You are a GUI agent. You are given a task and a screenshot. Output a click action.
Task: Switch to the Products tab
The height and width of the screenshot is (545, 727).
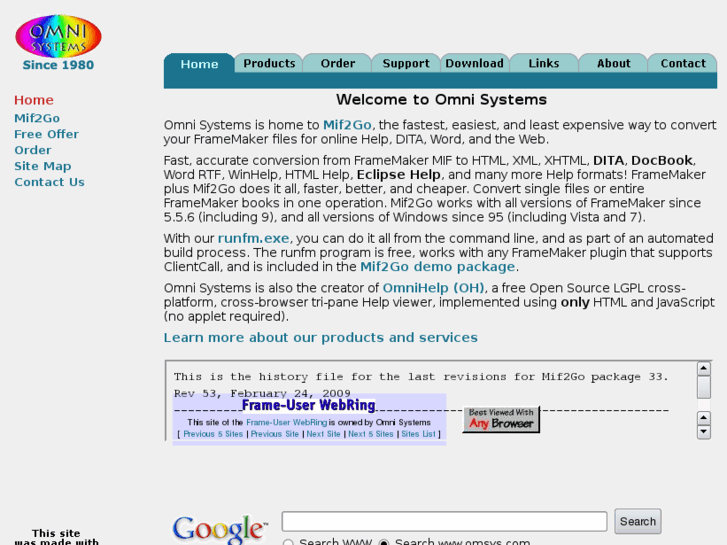(x=269, y=64)
